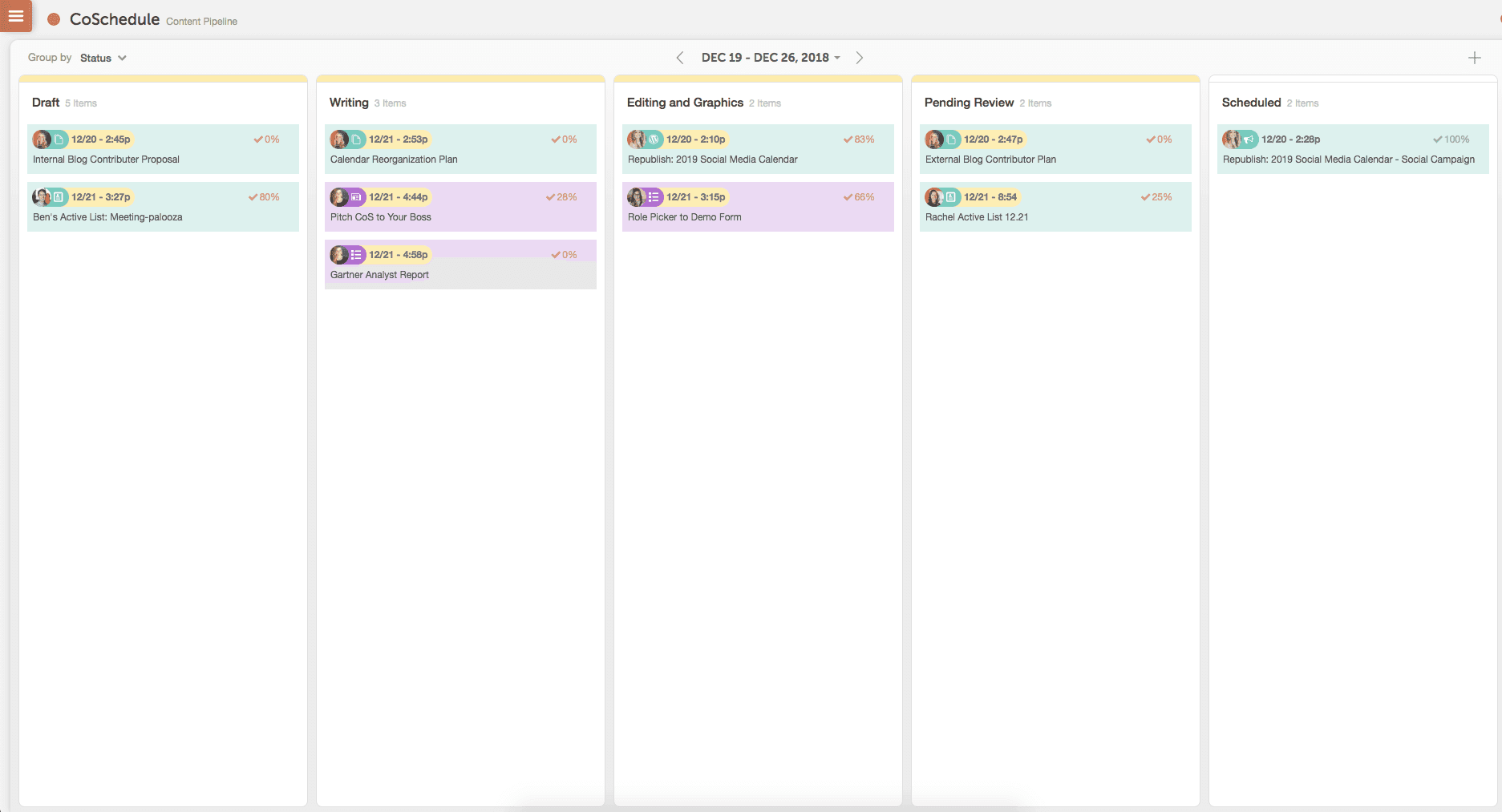Click the 12/20 - 2:28p date badge
The width and height of the screenshot is (1502, 812).
point(1291,139)
